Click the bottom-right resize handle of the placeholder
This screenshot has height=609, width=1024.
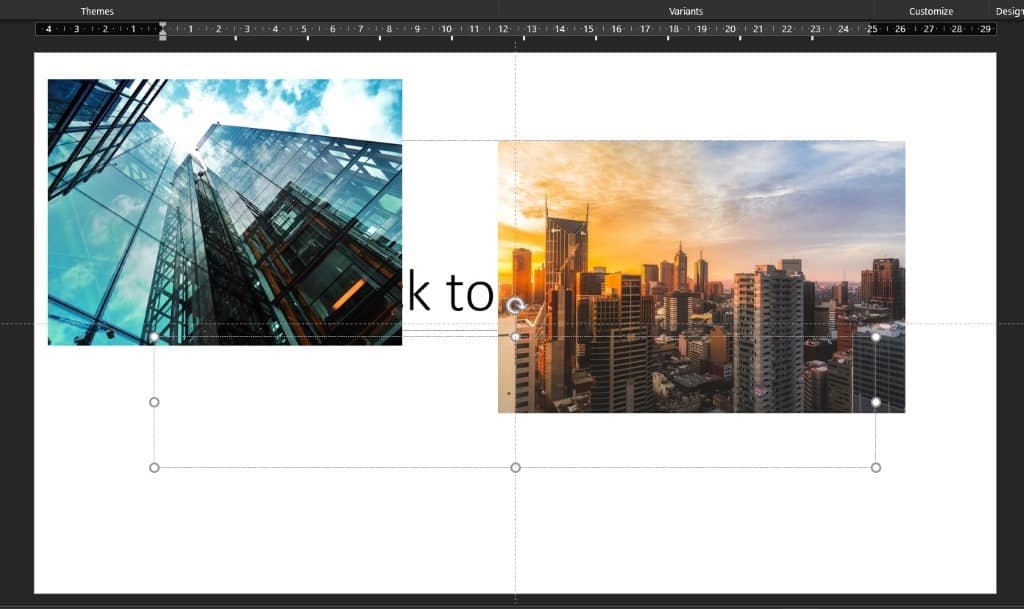point(876,467)
